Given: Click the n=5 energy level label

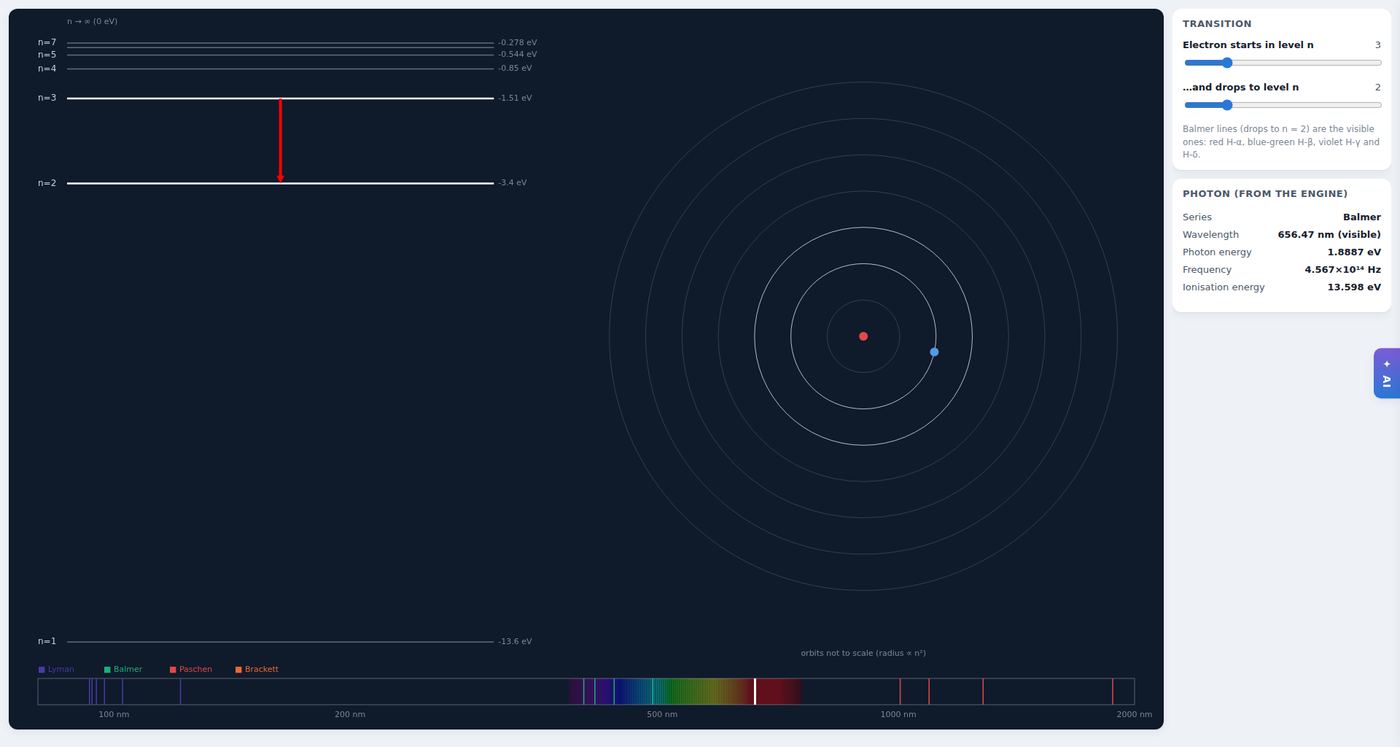Looking at the screenshot, I should [x=47, y=55].
